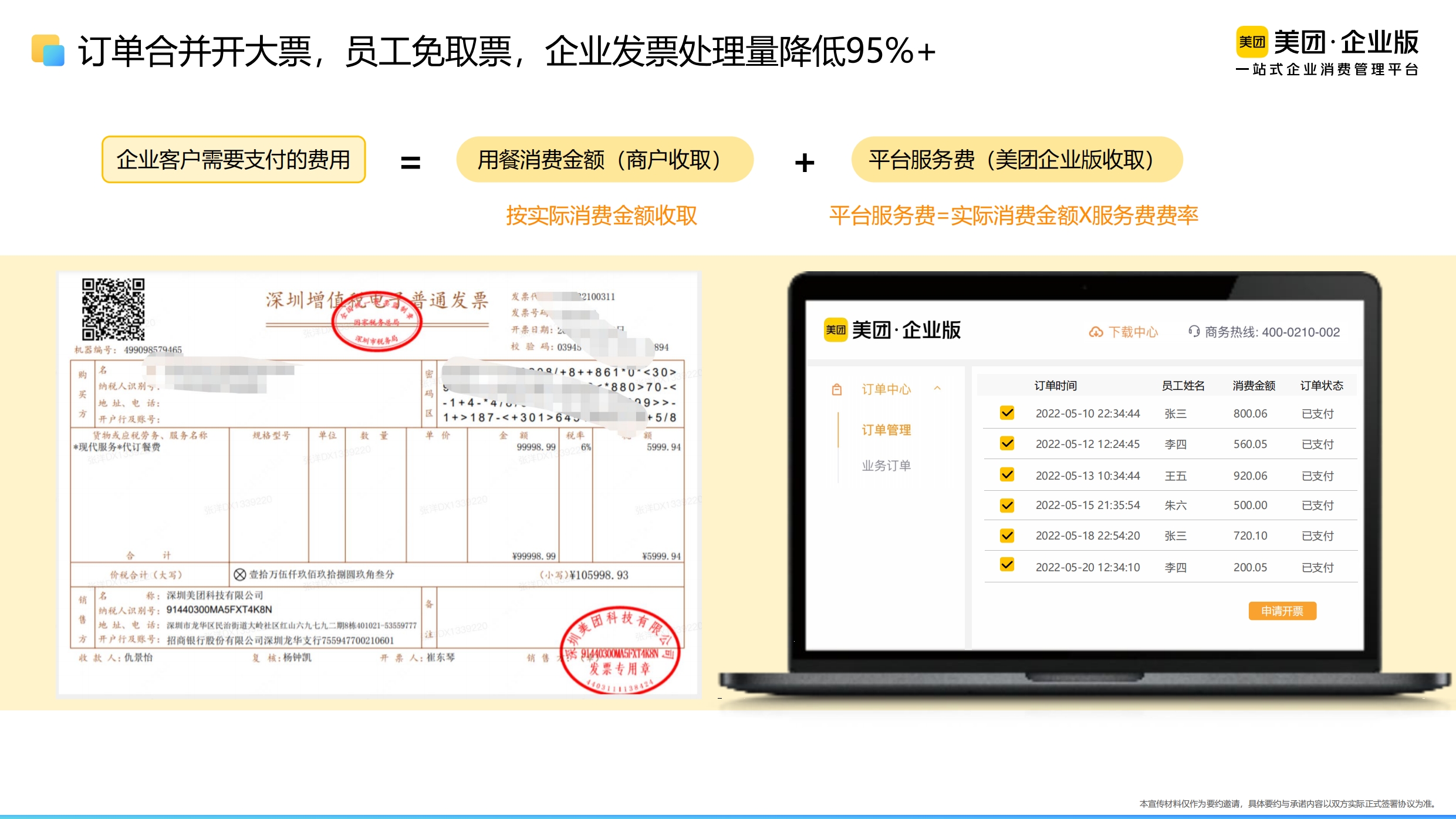Click the invoice thumbnail image
Screen dimensions: 1456x819
pyautogui.click(x=379, y=484)
